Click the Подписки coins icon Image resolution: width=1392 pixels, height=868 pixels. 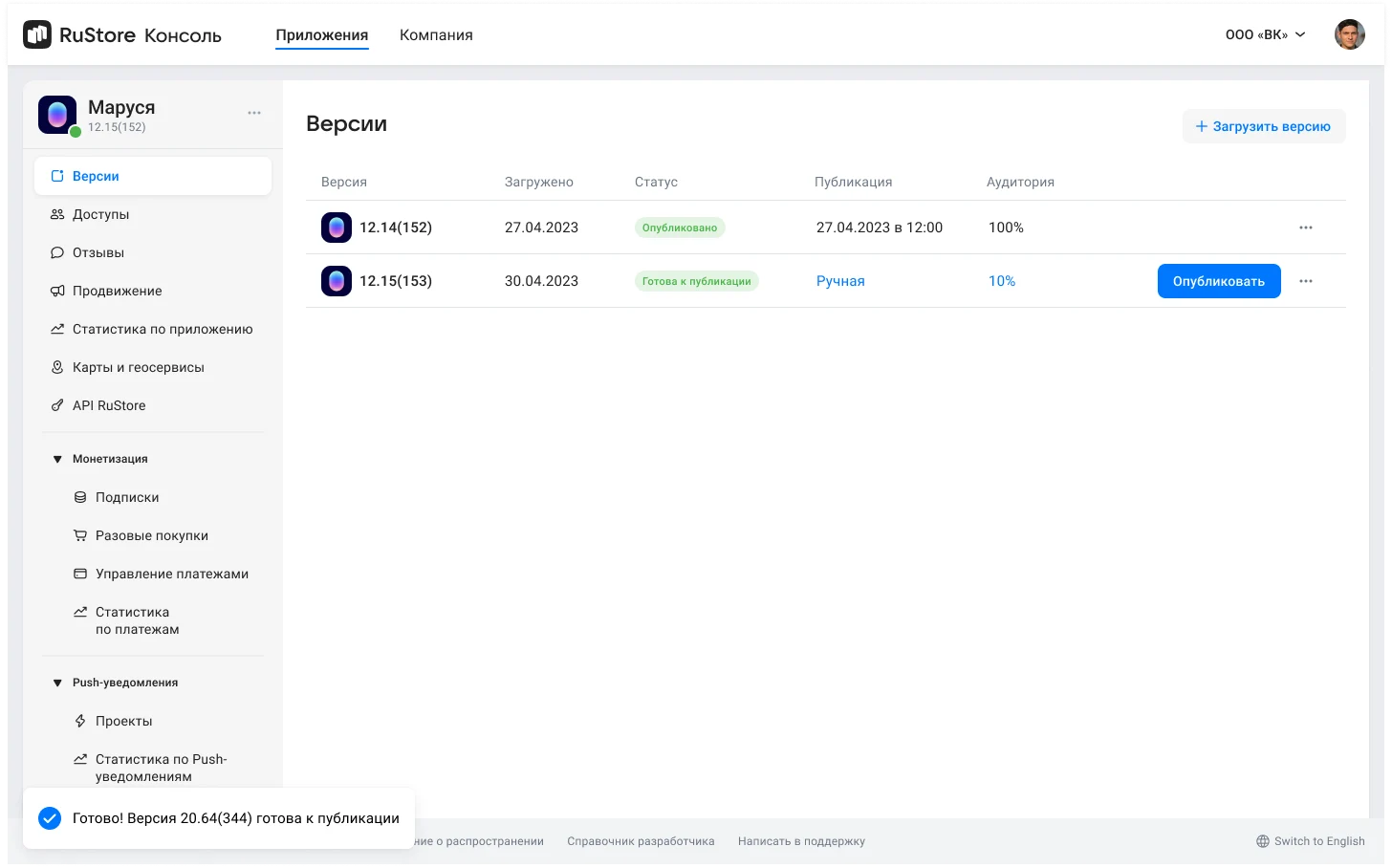tap(80, 497)
